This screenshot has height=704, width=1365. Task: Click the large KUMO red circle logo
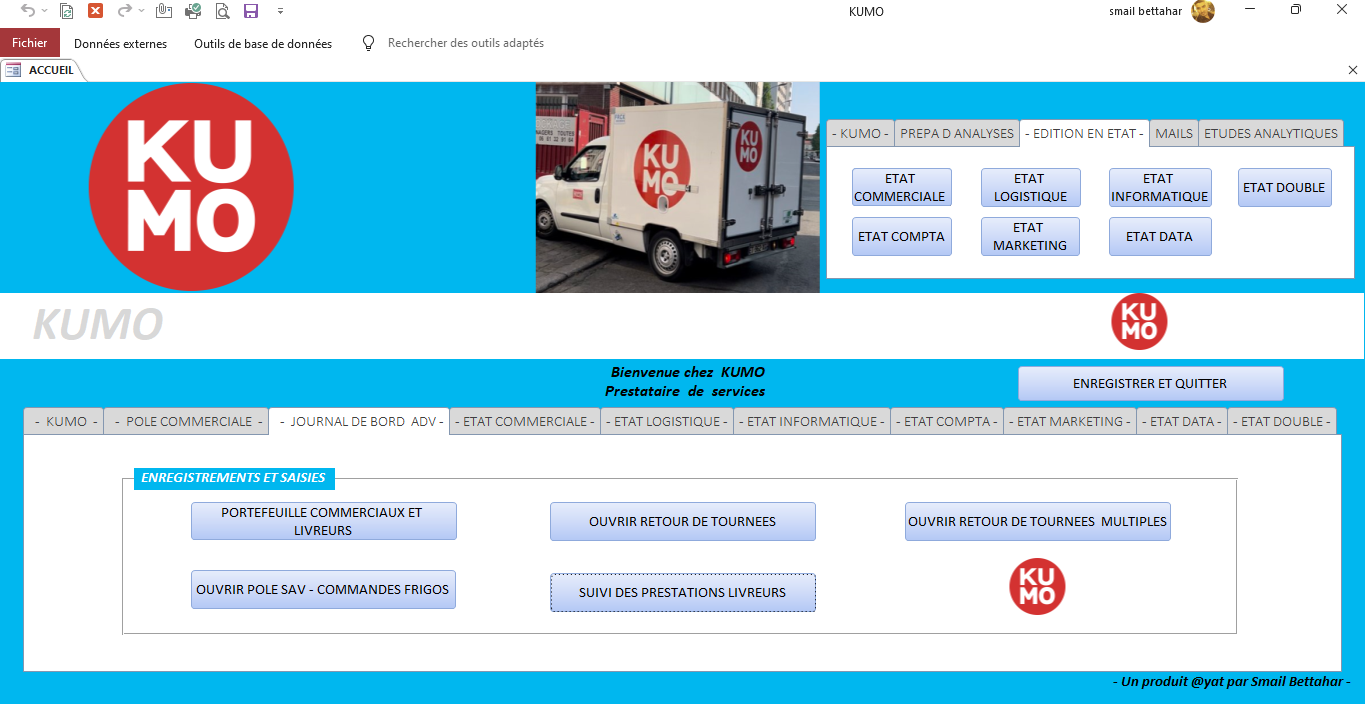click(191, 188)
